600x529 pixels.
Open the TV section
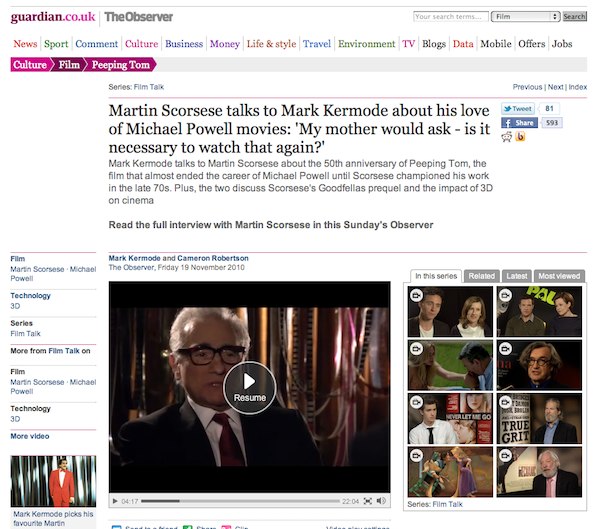408,44
